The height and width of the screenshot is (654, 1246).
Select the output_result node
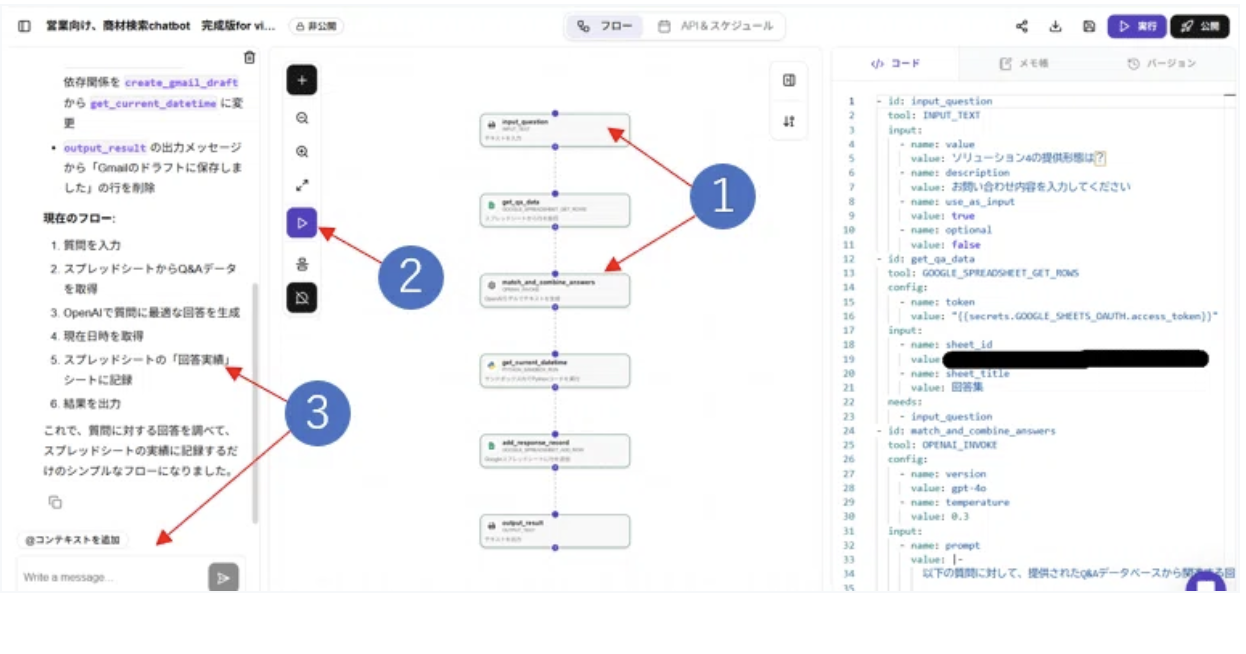555,531
